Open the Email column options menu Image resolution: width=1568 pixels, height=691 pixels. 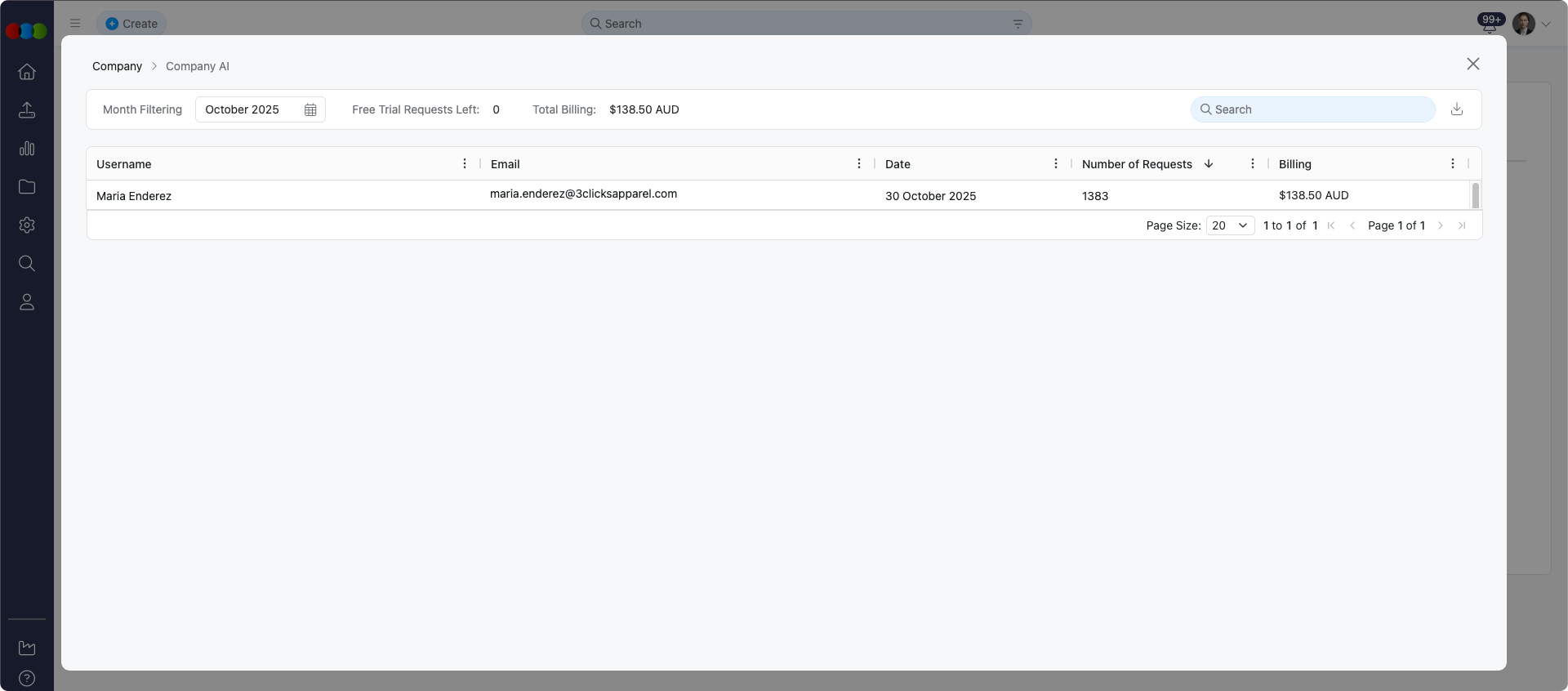[858, 164]
